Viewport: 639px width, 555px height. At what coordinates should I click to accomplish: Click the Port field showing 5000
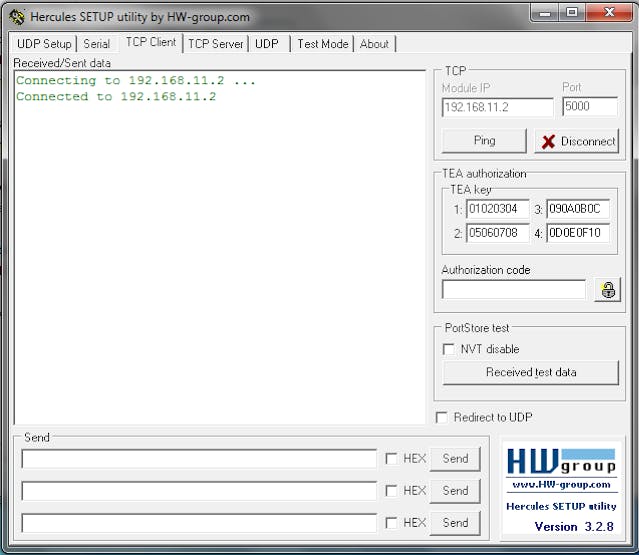pos(590,106)
